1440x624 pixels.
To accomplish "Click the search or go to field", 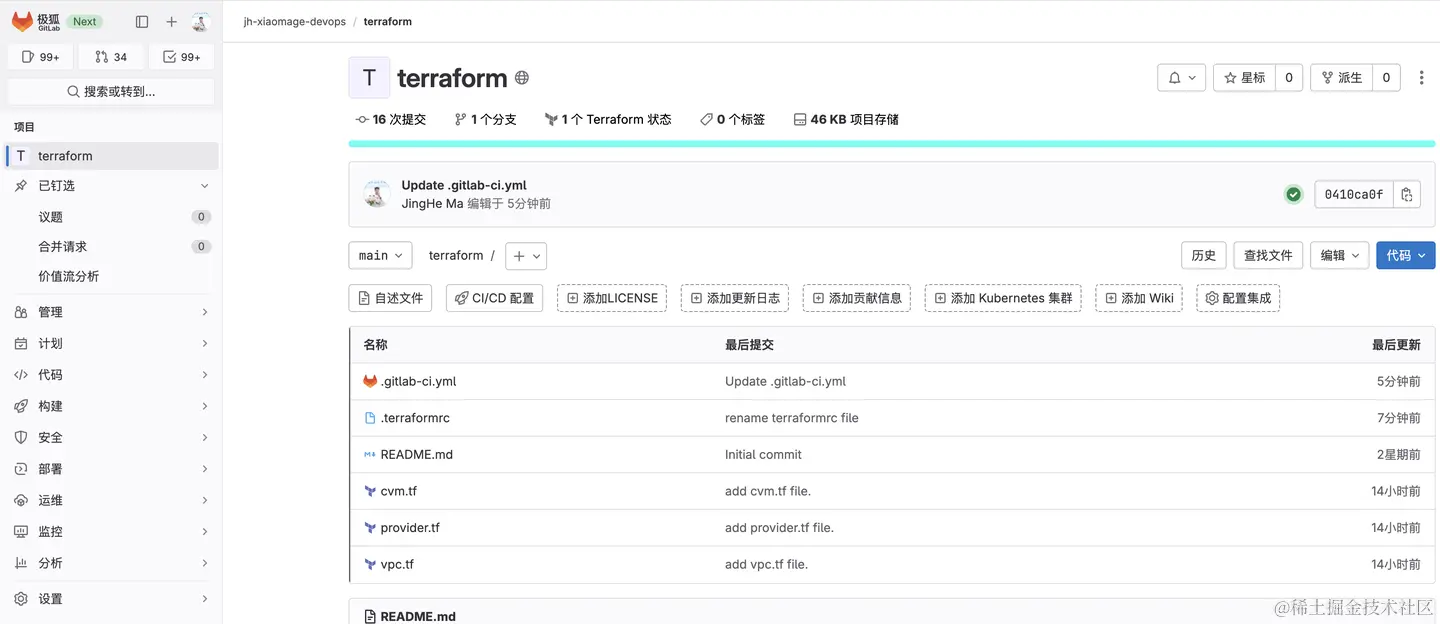I will point(111,91).
